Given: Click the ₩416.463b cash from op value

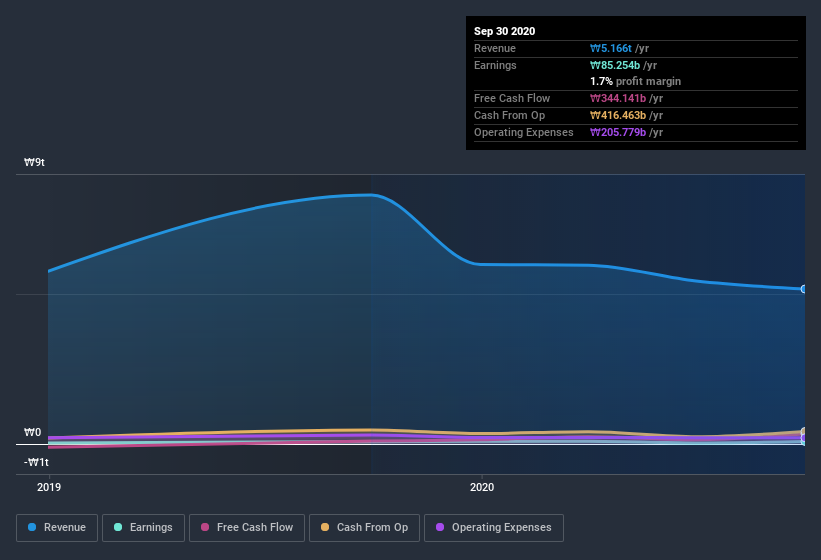Looking at the screenshot, I should point(618,115).
